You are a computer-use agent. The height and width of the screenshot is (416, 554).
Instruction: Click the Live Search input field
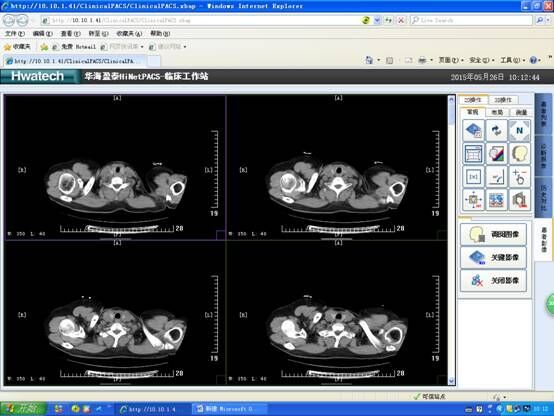(471, 20)
